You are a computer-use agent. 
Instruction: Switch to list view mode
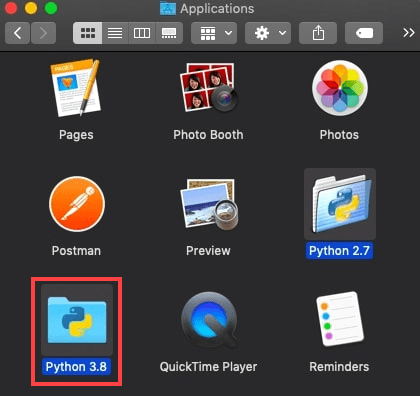point(115,33)
